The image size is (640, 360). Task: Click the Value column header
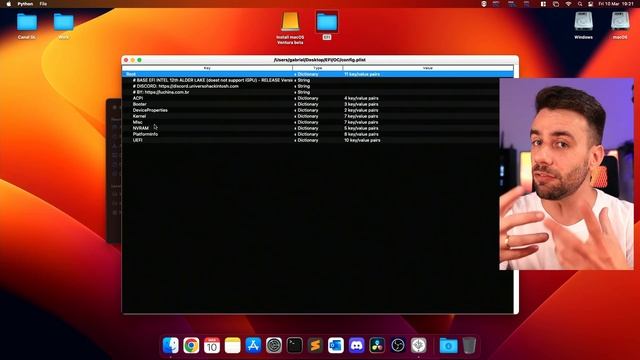click(428, 68)
